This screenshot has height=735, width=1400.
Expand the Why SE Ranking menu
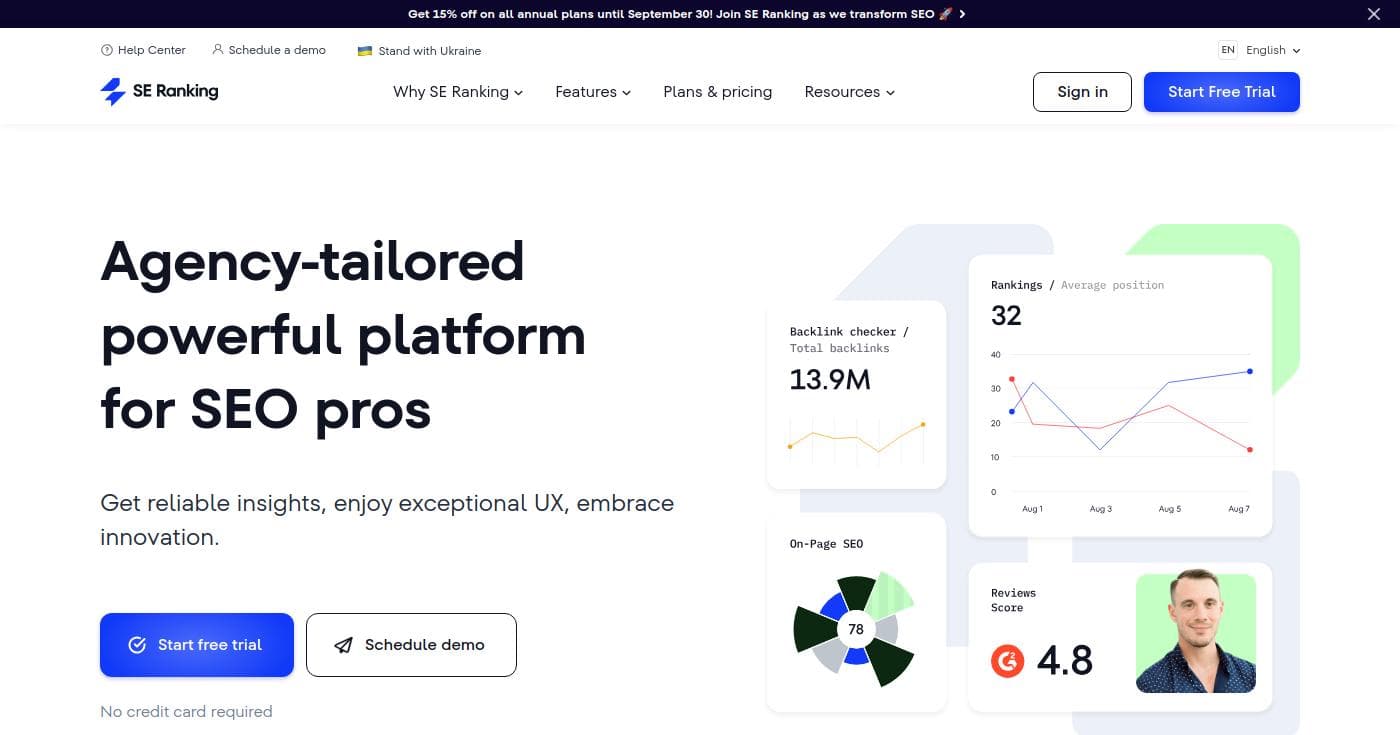point(457,92)
